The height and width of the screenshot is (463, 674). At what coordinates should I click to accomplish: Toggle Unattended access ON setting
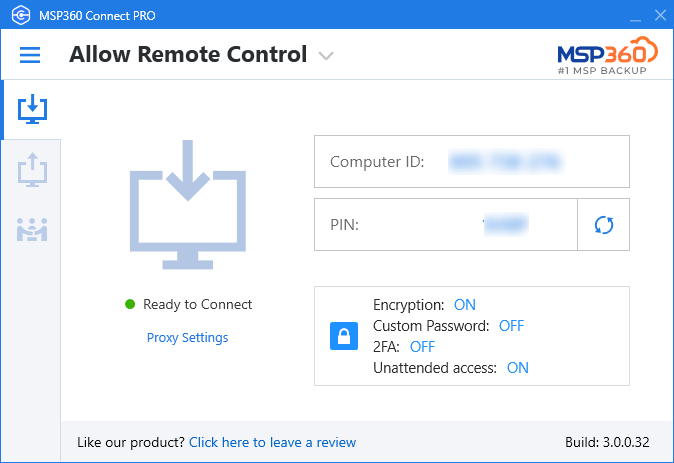point(518,368)
